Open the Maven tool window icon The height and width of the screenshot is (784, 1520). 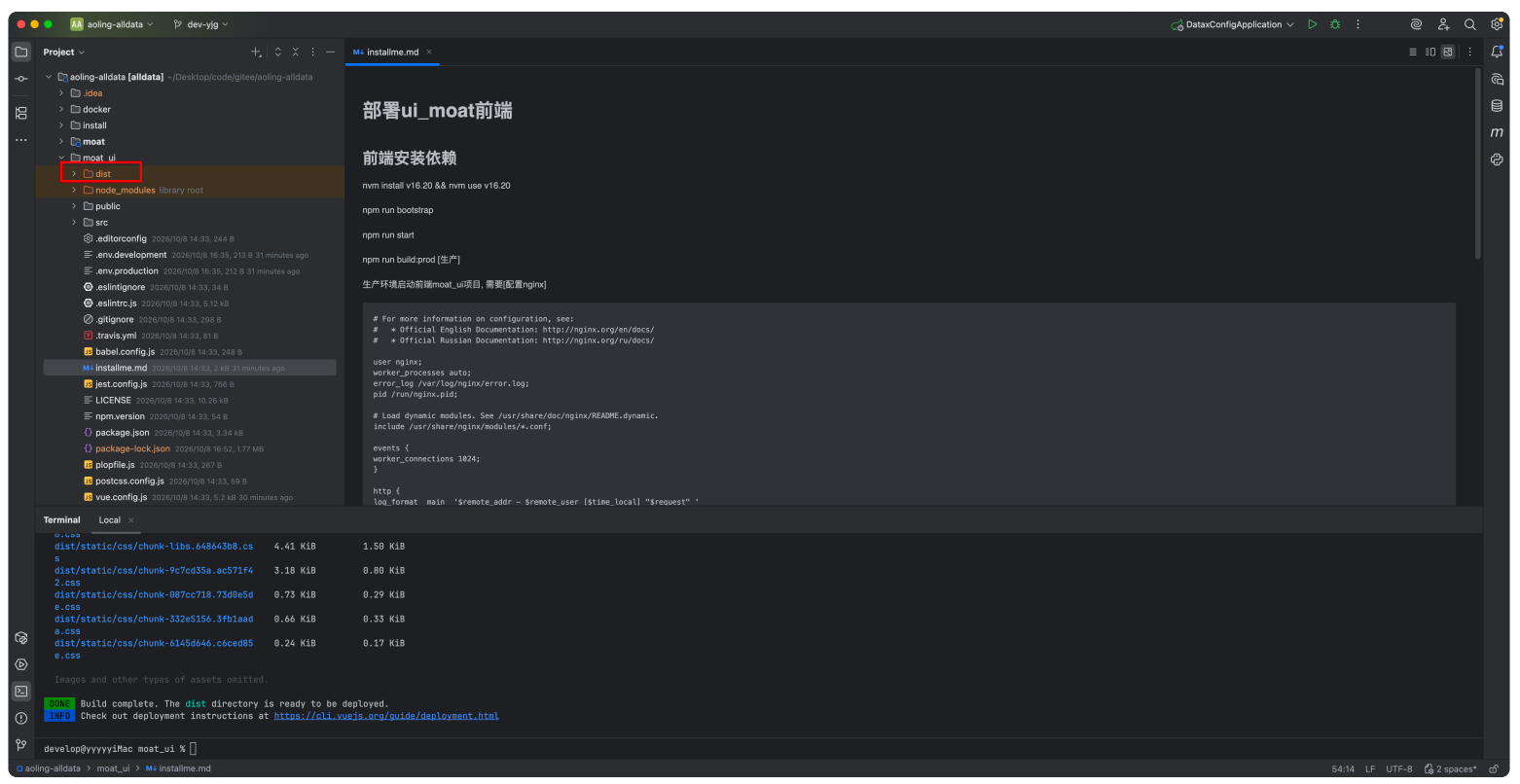click(x=1497, y=132)
